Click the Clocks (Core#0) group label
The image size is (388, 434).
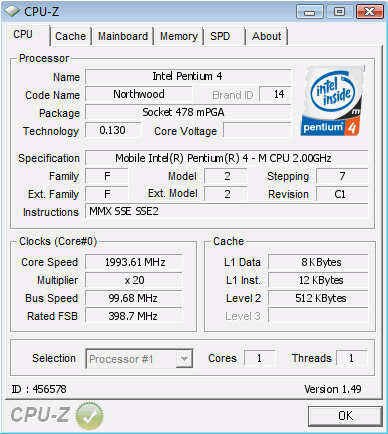[x=58, y=241]
